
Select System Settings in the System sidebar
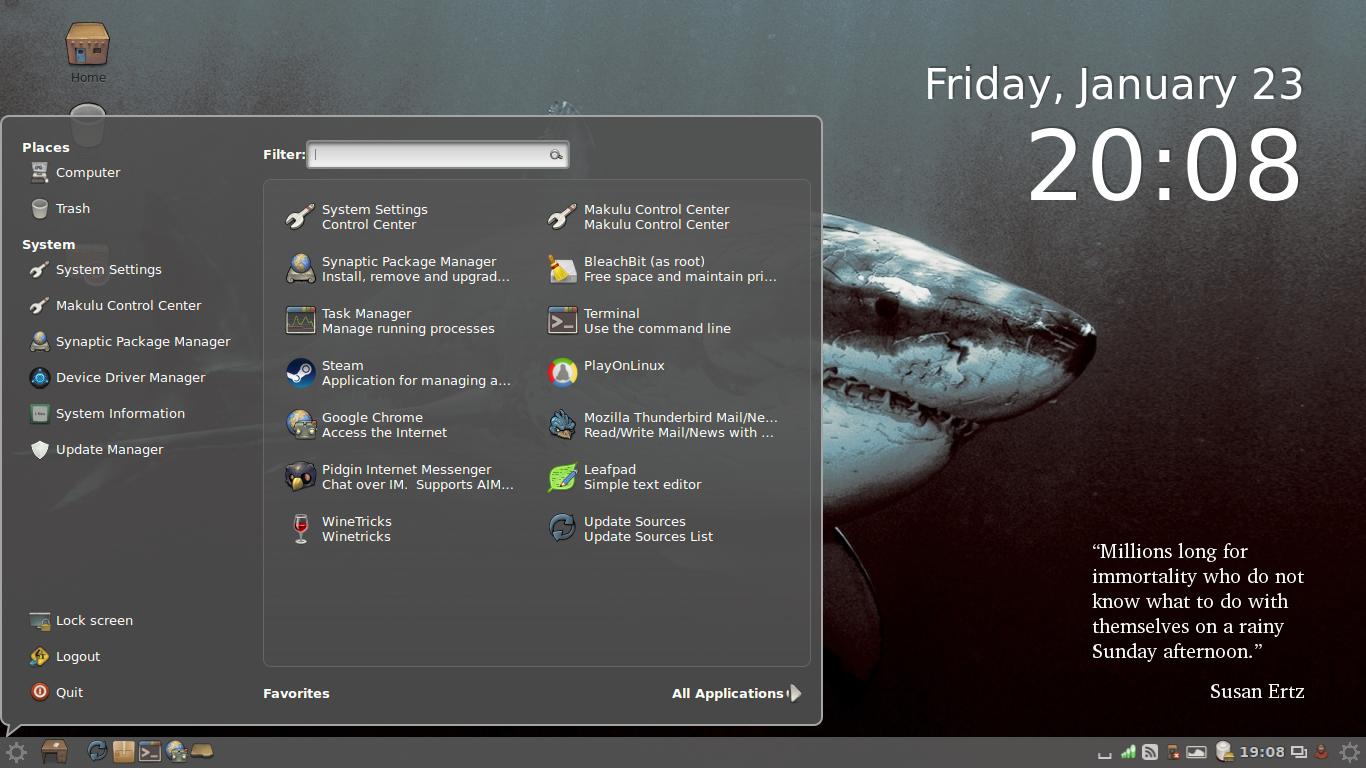95,270
